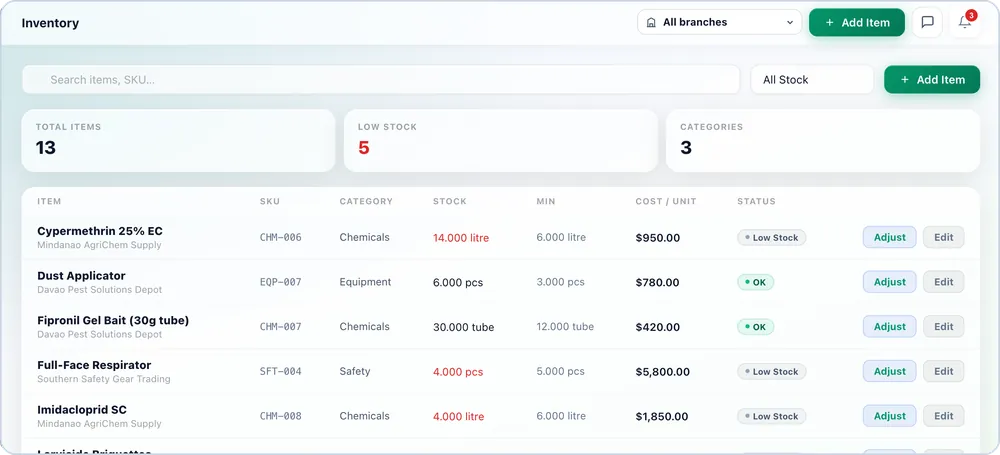Click the 14.000 litre stock value

pyautogui.click(x=461, y=238)
